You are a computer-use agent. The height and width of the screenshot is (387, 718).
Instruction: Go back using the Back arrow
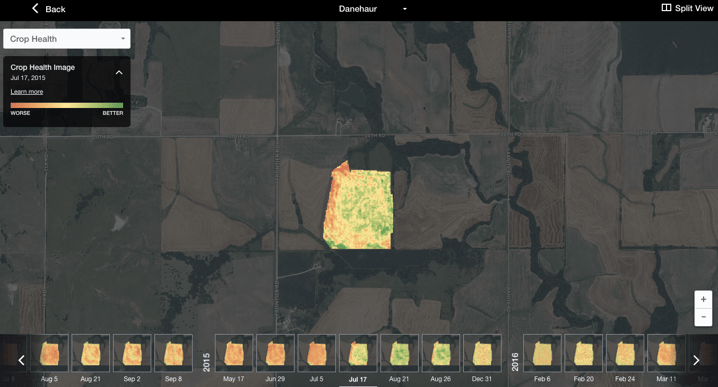coord(48,9)
